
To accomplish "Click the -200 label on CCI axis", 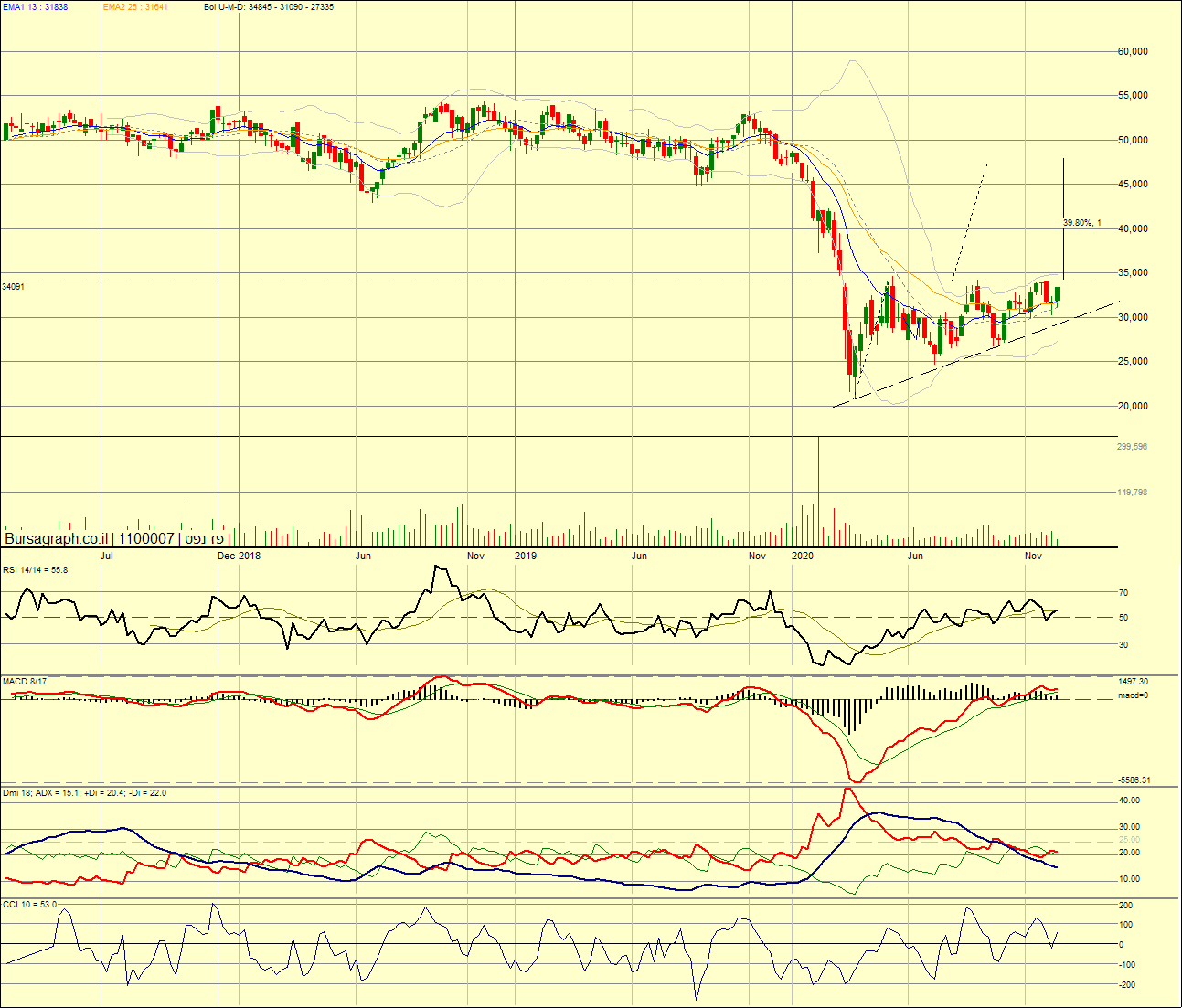I will [x=1127, y=985].
